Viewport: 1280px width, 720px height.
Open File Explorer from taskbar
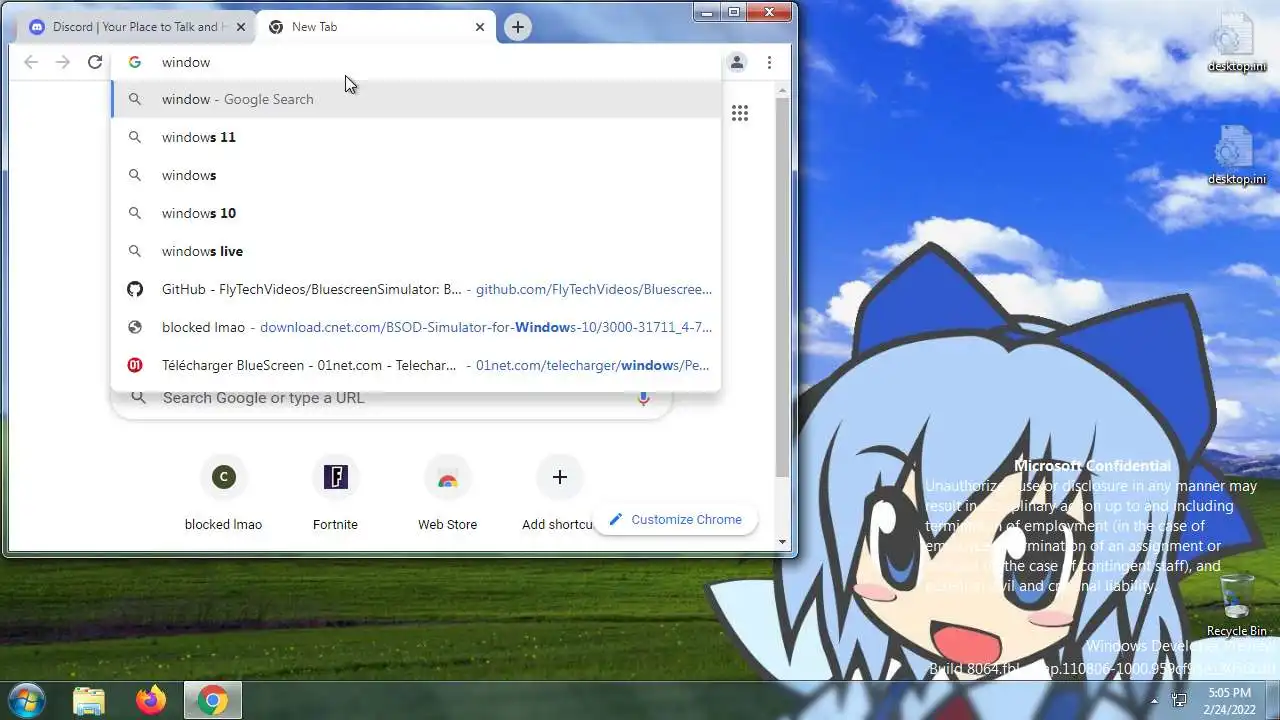pos(89,700)
